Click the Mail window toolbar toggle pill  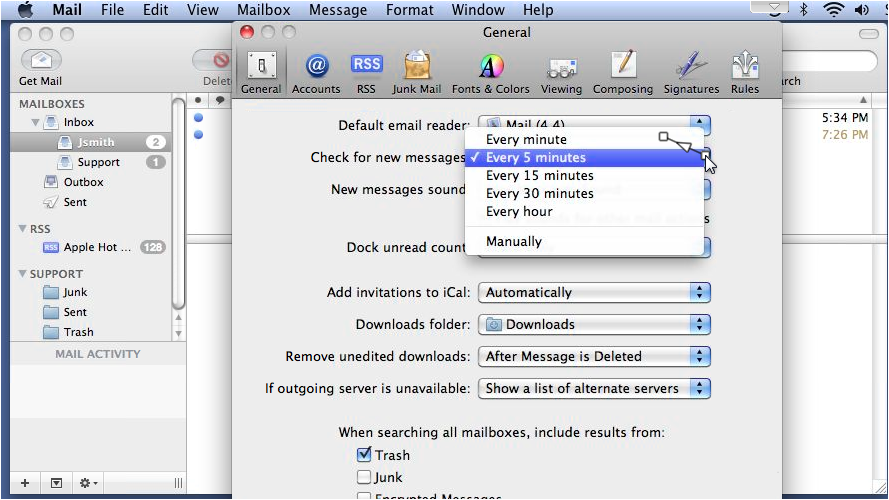click(x=869, y=34)
